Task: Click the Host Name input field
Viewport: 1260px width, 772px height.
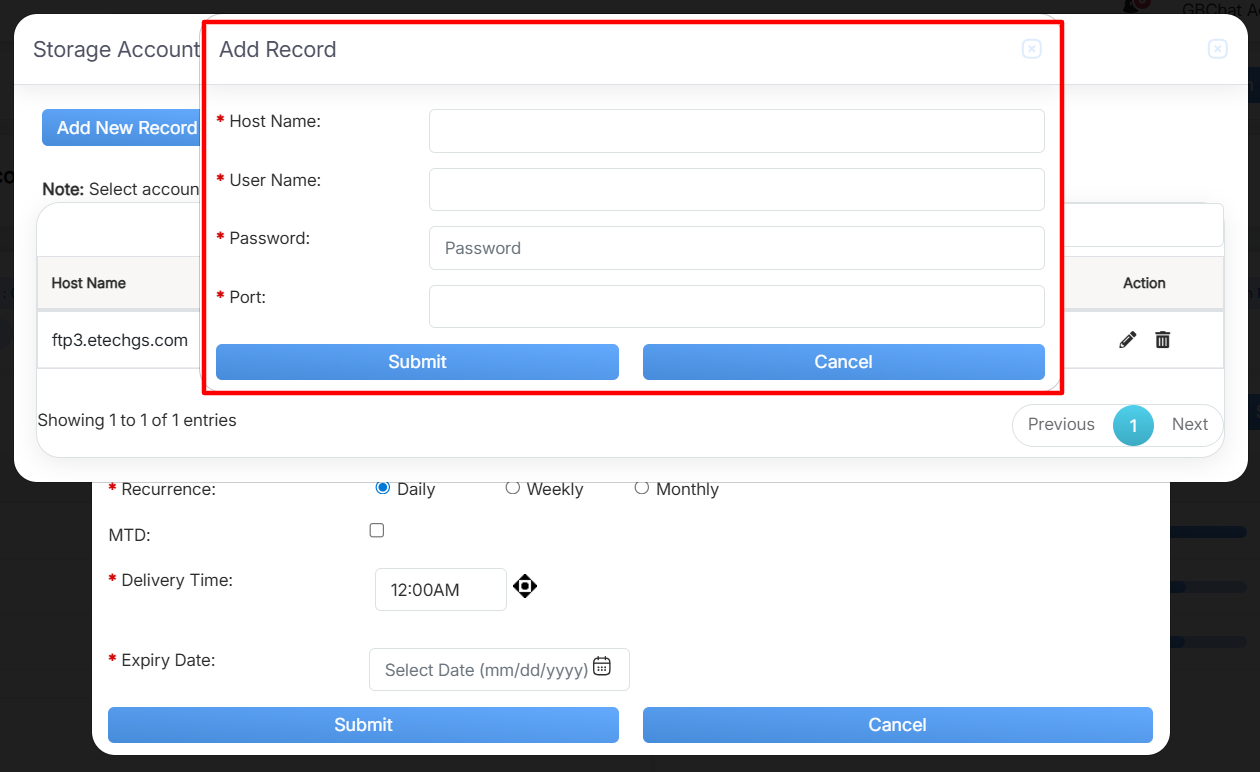Action: pos(737,131)
